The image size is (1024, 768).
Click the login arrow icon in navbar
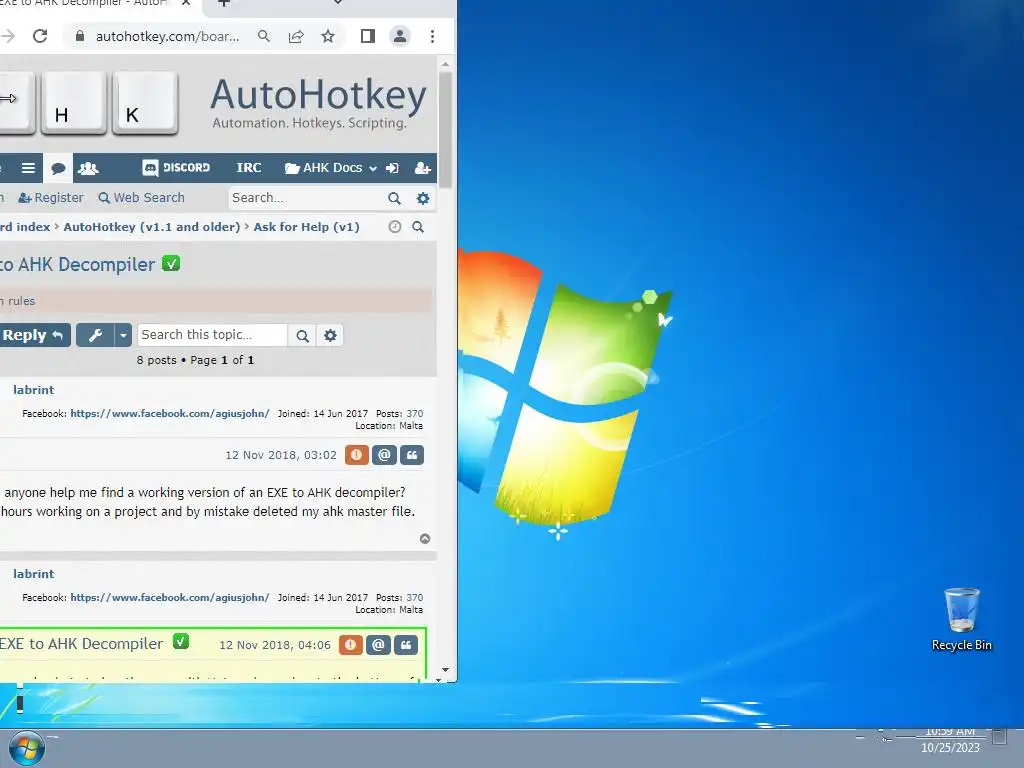click(392, 168)
